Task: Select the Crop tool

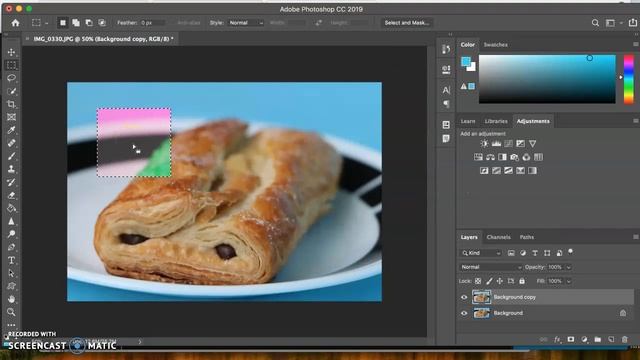Action: [11, 104]
